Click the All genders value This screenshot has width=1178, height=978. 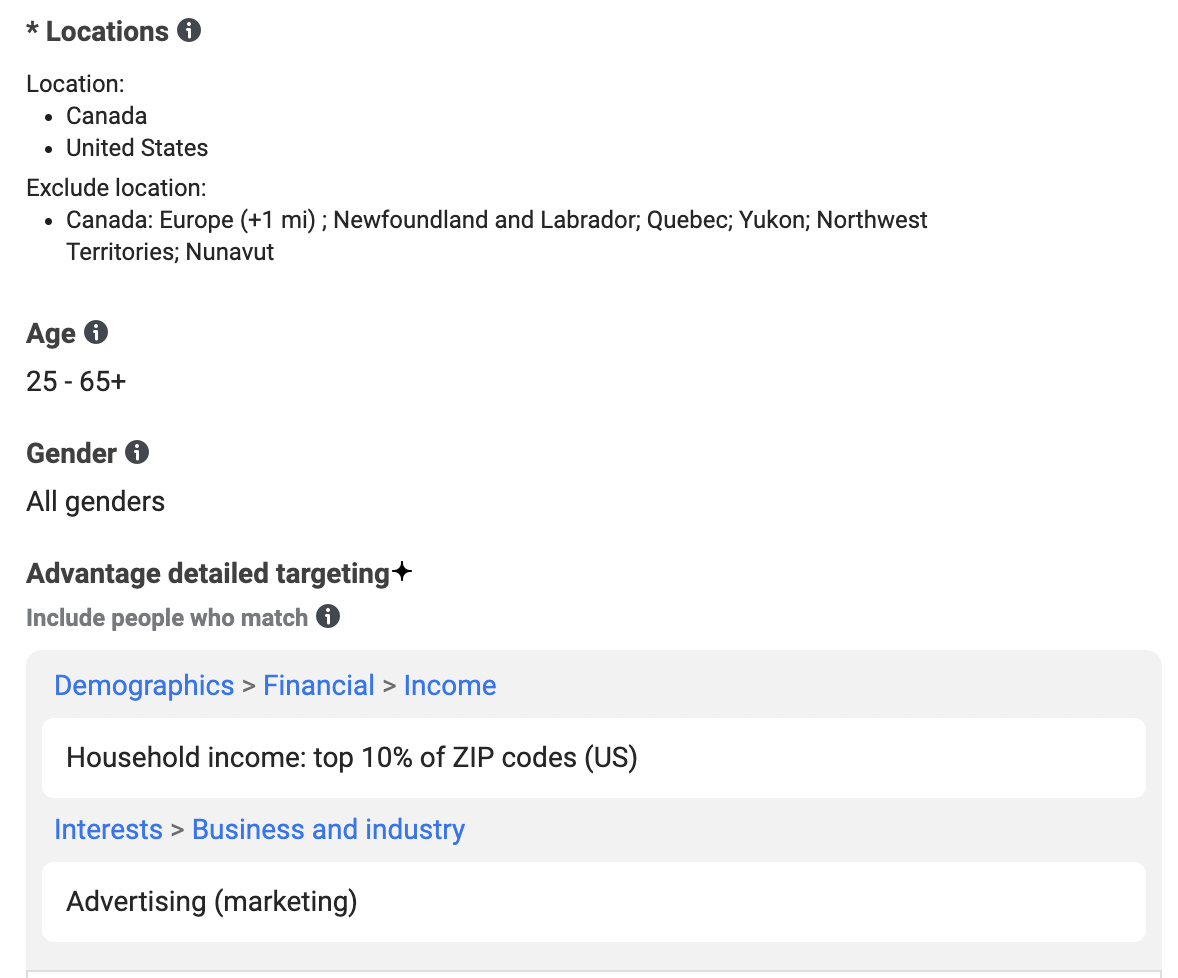95,502
